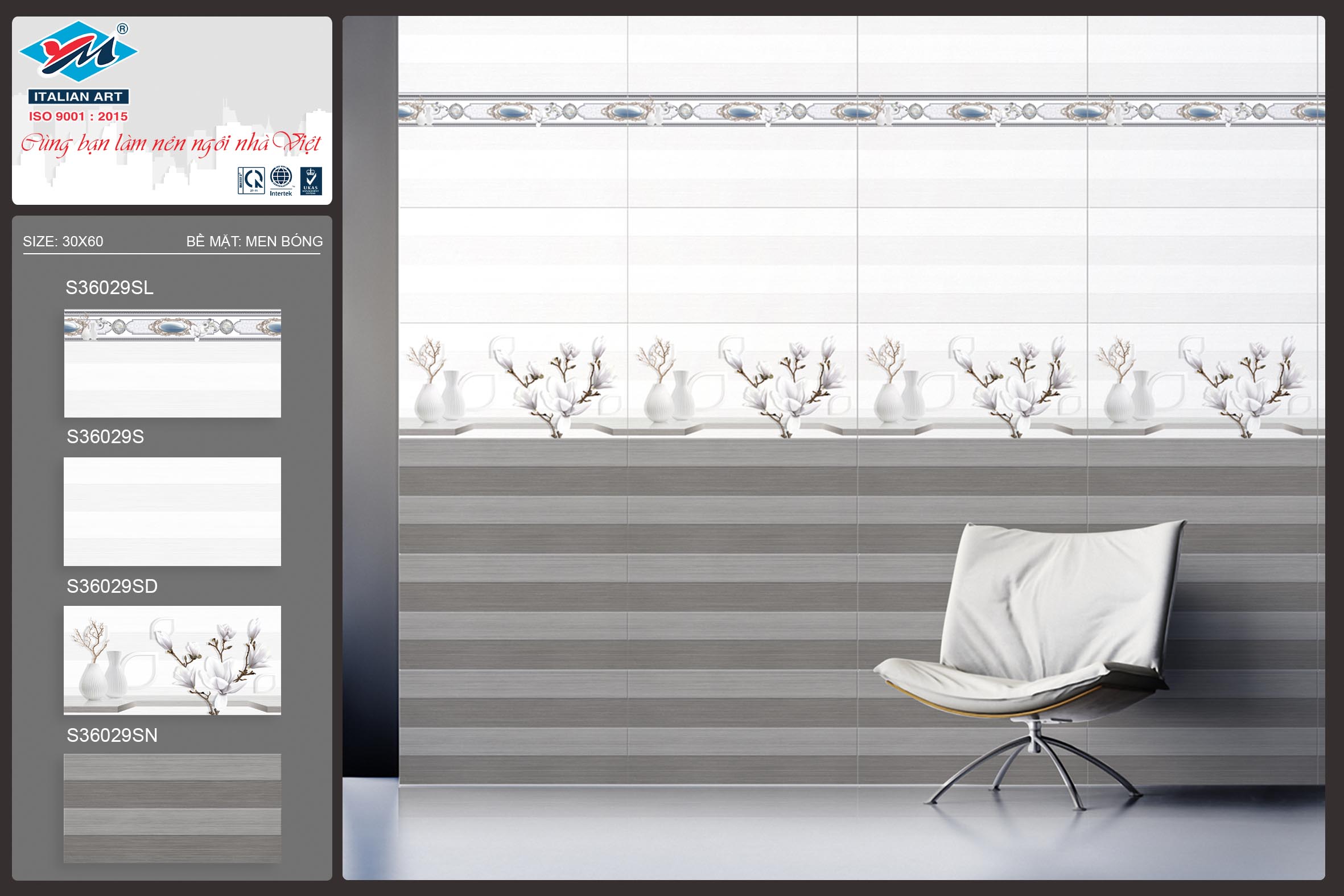Select the plain white S36029S tile thumbnail

pyautogui.click(x=172, y=511)
